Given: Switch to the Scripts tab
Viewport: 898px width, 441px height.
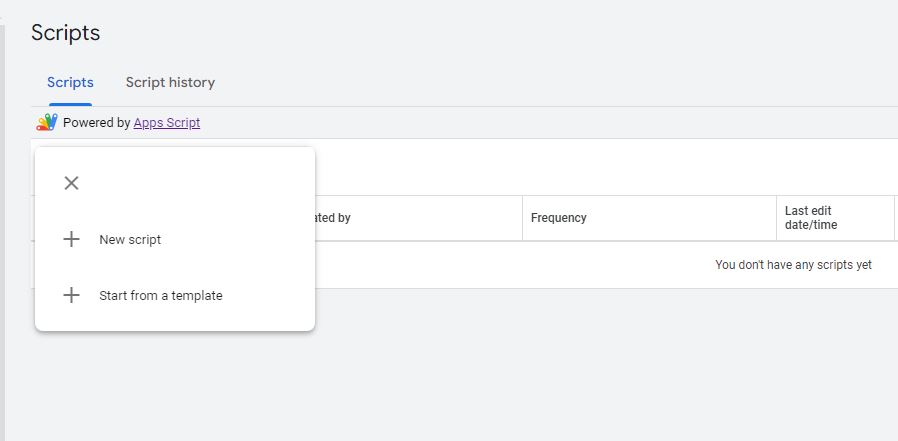Looking at the screenshot, I should [x=70, y=82].
